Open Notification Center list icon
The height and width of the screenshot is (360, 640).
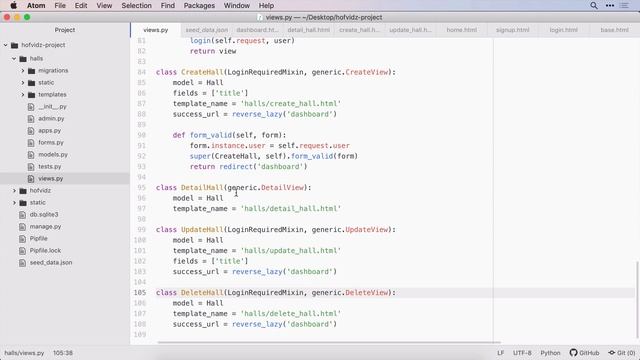point(624,5)
